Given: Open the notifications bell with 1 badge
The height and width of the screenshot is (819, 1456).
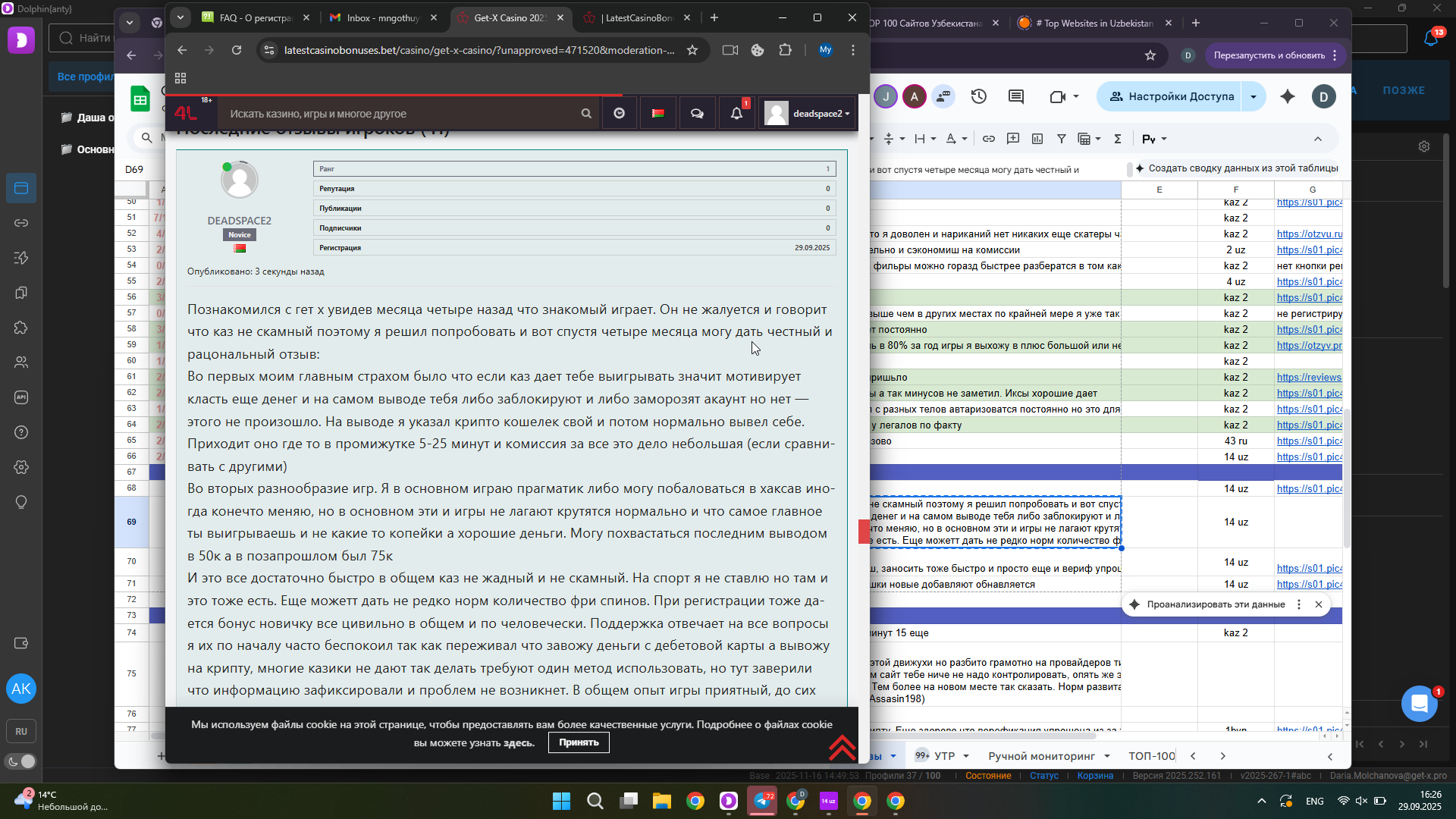Looking at the screenshot, I should (x=736, y=114).
